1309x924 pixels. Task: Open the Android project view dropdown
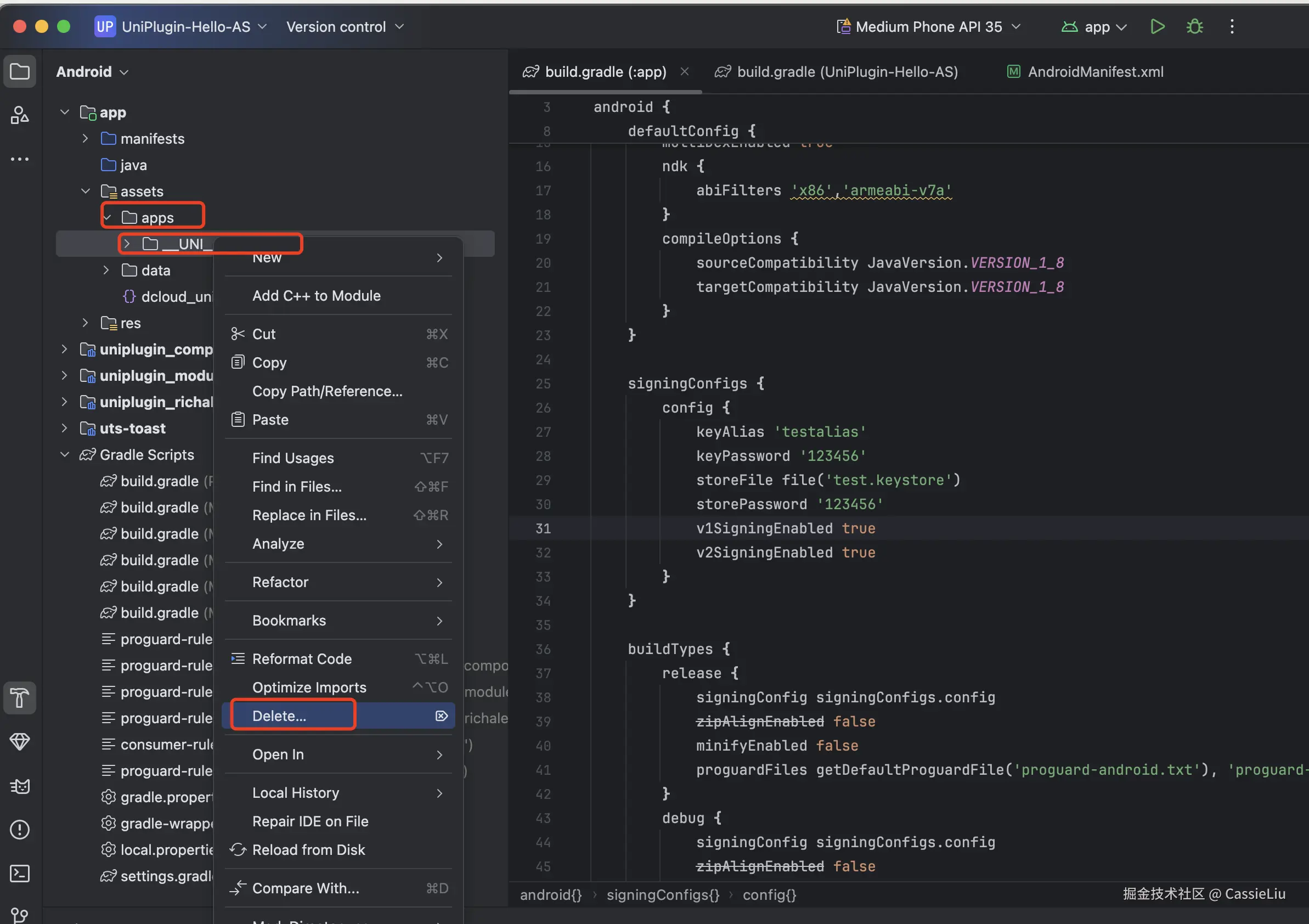92,72
